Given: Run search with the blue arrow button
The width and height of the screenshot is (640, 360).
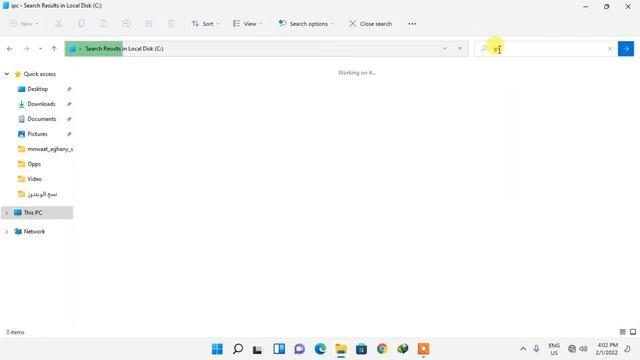Looking at the screenshot, I should click(626, 49).
